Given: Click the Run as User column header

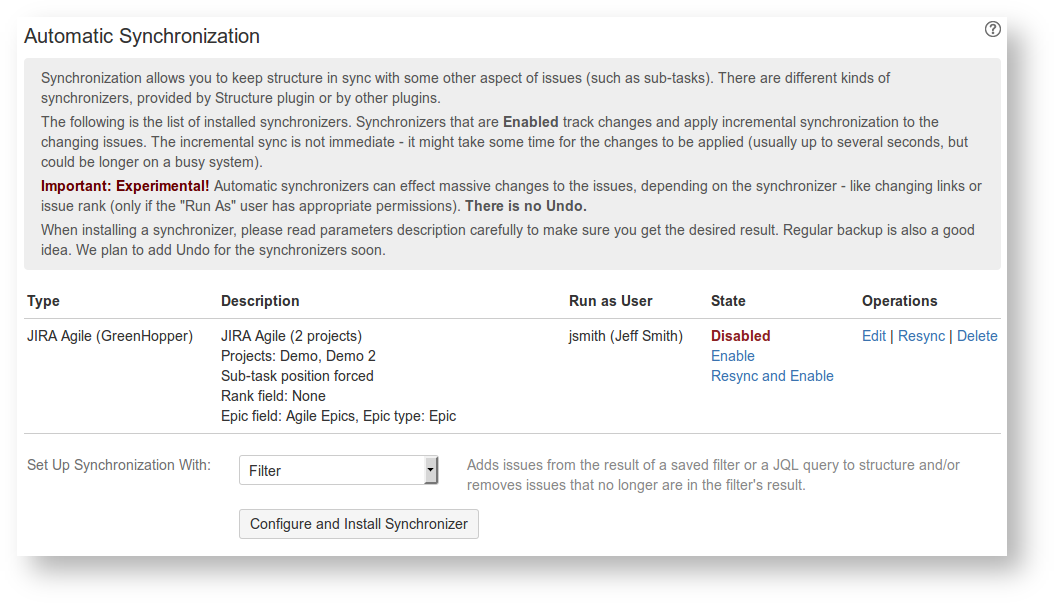Looking at the screenshot, I should pyautogui.click(x=610, y=301).
